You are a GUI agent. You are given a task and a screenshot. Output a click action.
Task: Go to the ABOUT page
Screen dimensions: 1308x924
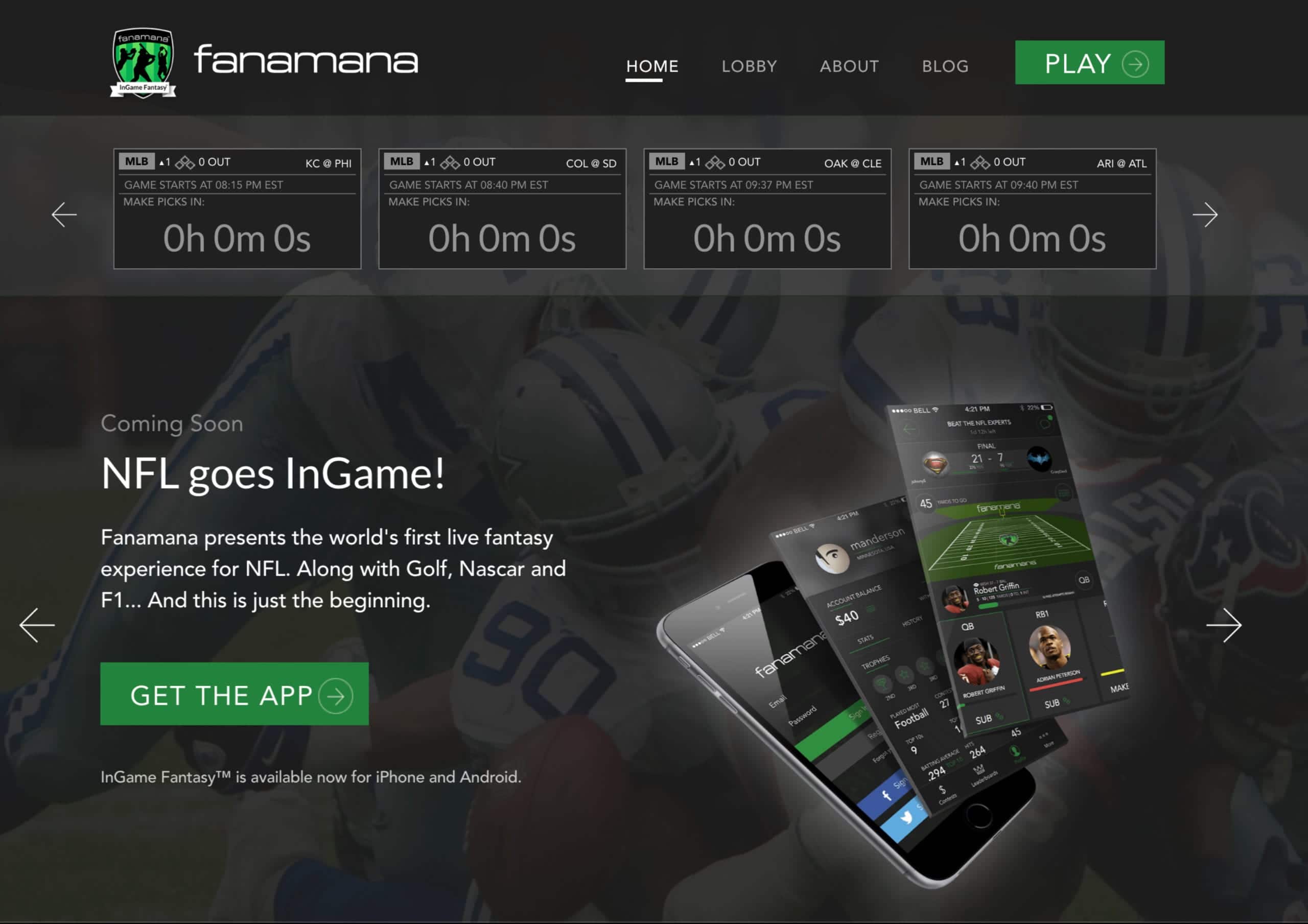849,66
